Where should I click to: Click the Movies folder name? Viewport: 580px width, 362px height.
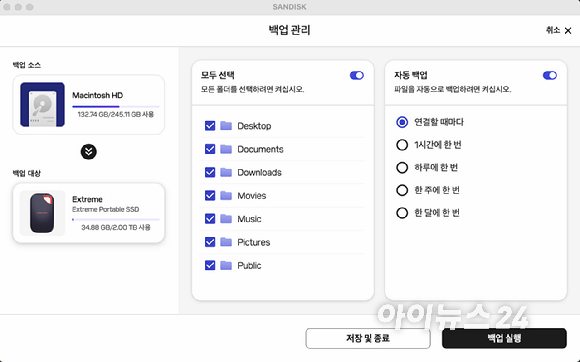click(x=252, y=196)
